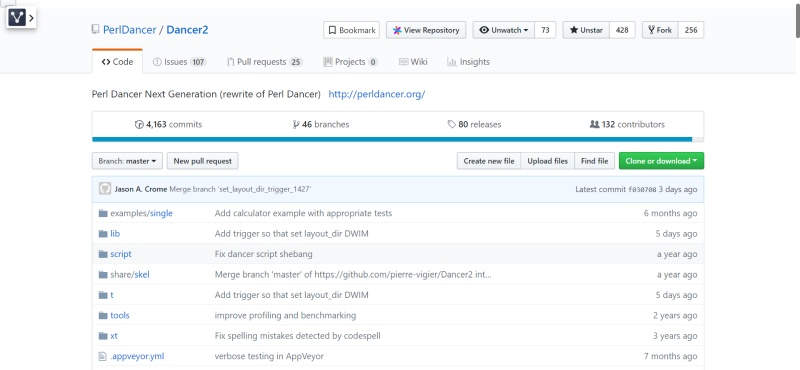Click the Bookmark button
Viewport: 800px width, 370px height.
coord(352,30)
